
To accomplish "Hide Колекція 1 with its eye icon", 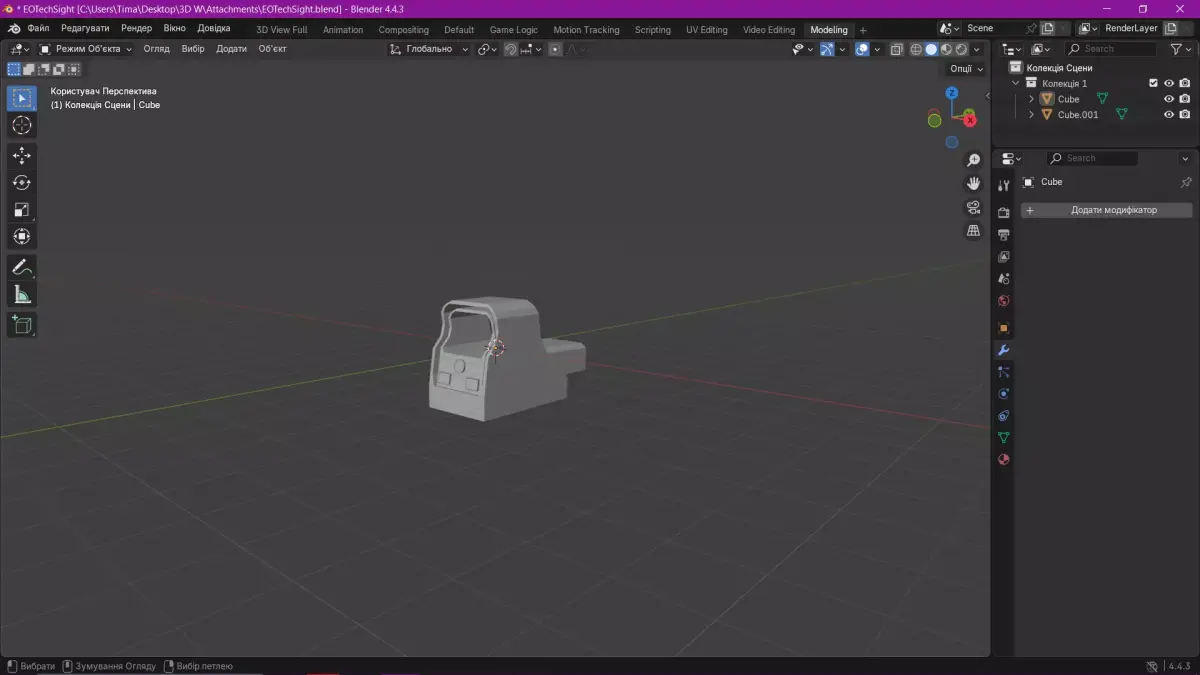I will (1169, 83).
